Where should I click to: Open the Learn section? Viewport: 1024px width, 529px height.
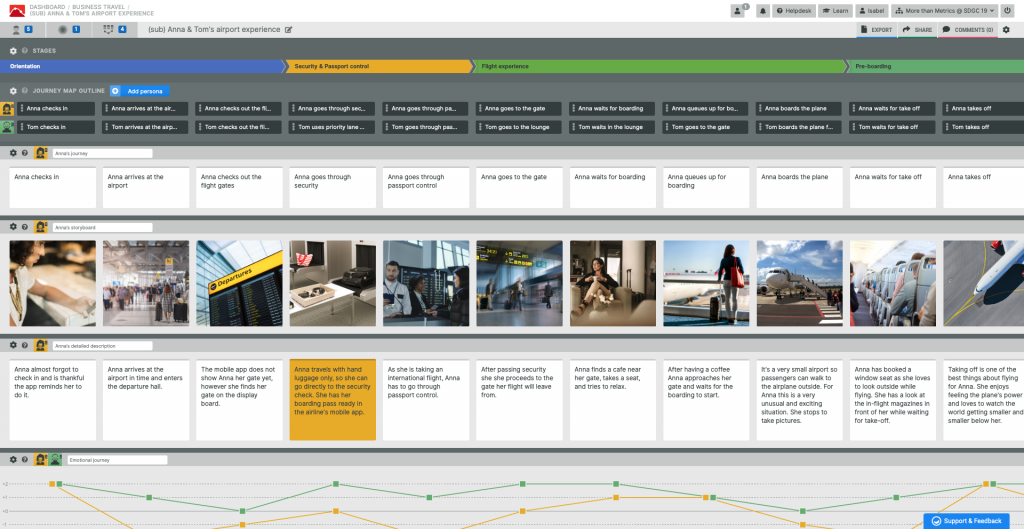[835, 10]
